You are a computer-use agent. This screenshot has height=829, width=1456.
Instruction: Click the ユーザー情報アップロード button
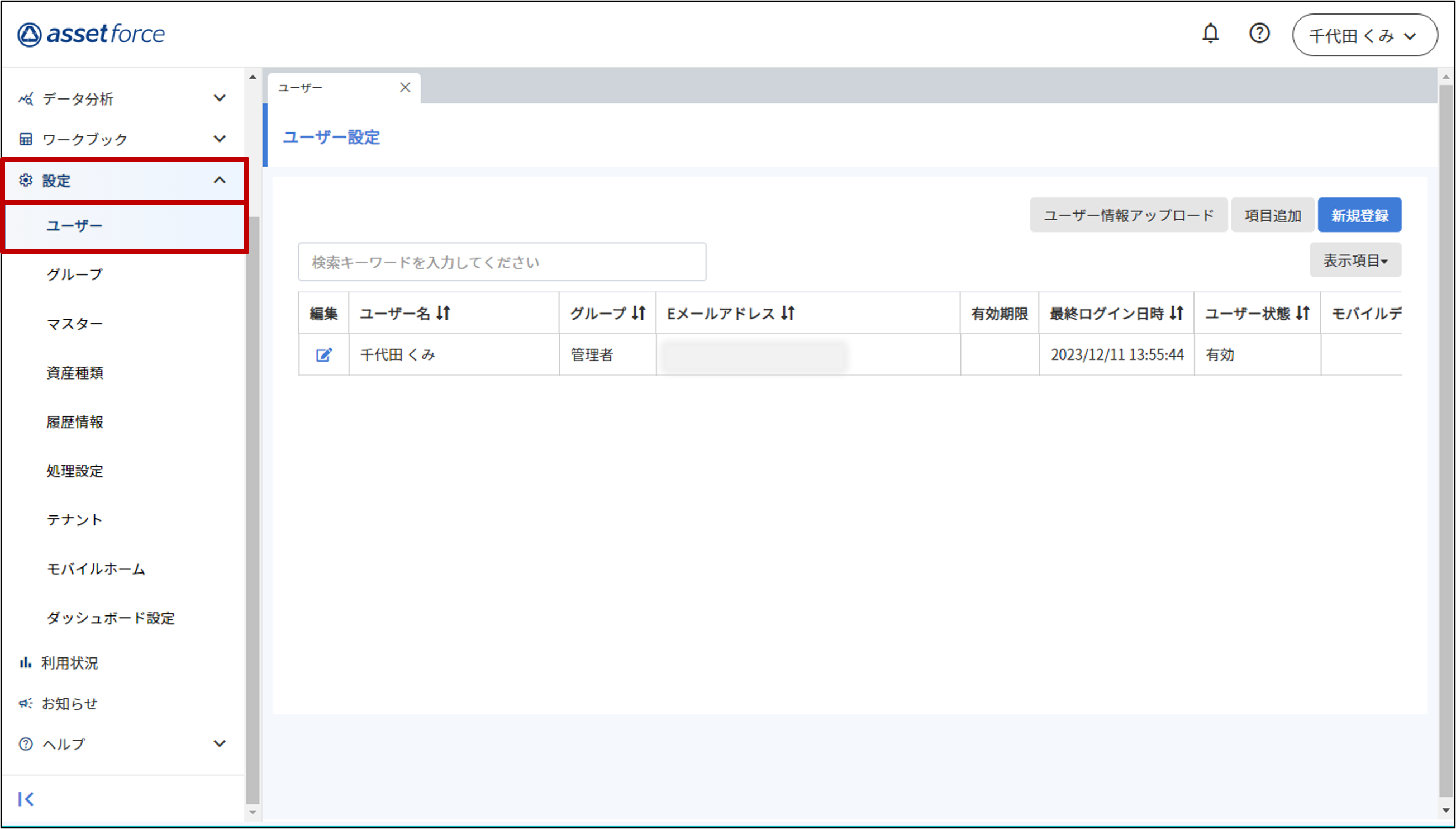(1128, 215)
